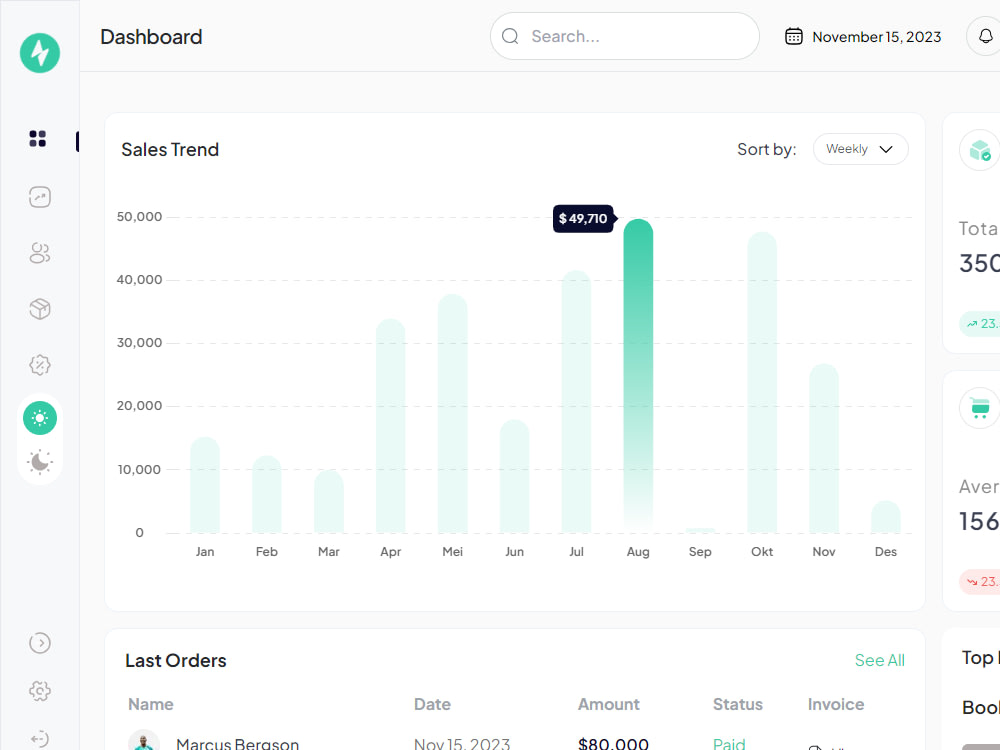Switch to light mode sun toggle

point(40,418)
